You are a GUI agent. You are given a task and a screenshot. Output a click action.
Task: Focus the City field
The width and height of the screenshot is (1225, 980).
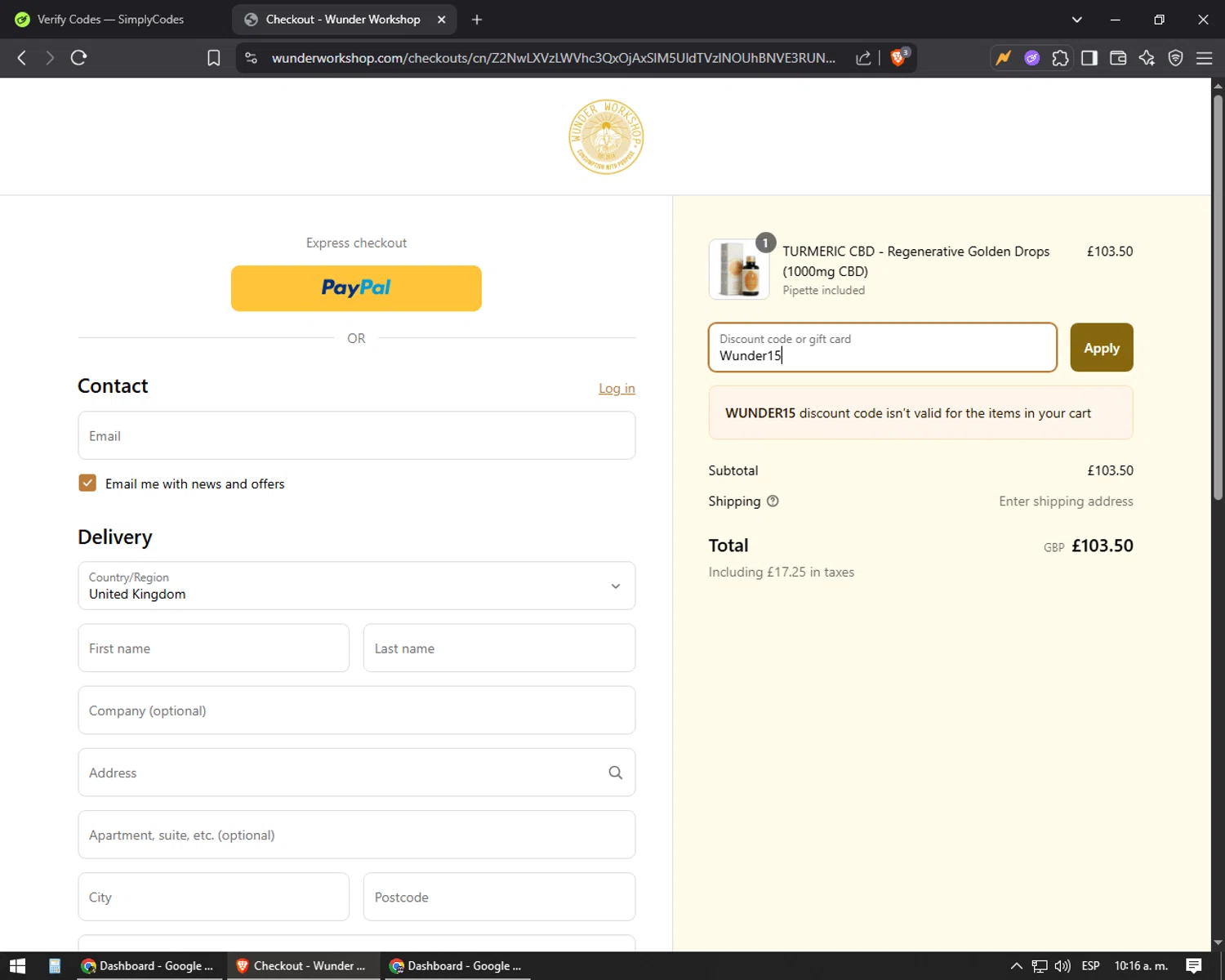[x=214, y=897]
